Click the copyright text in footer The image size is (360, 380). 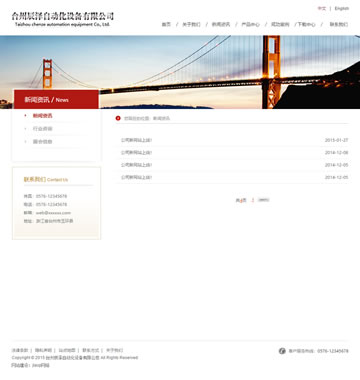tap(75, 358)
